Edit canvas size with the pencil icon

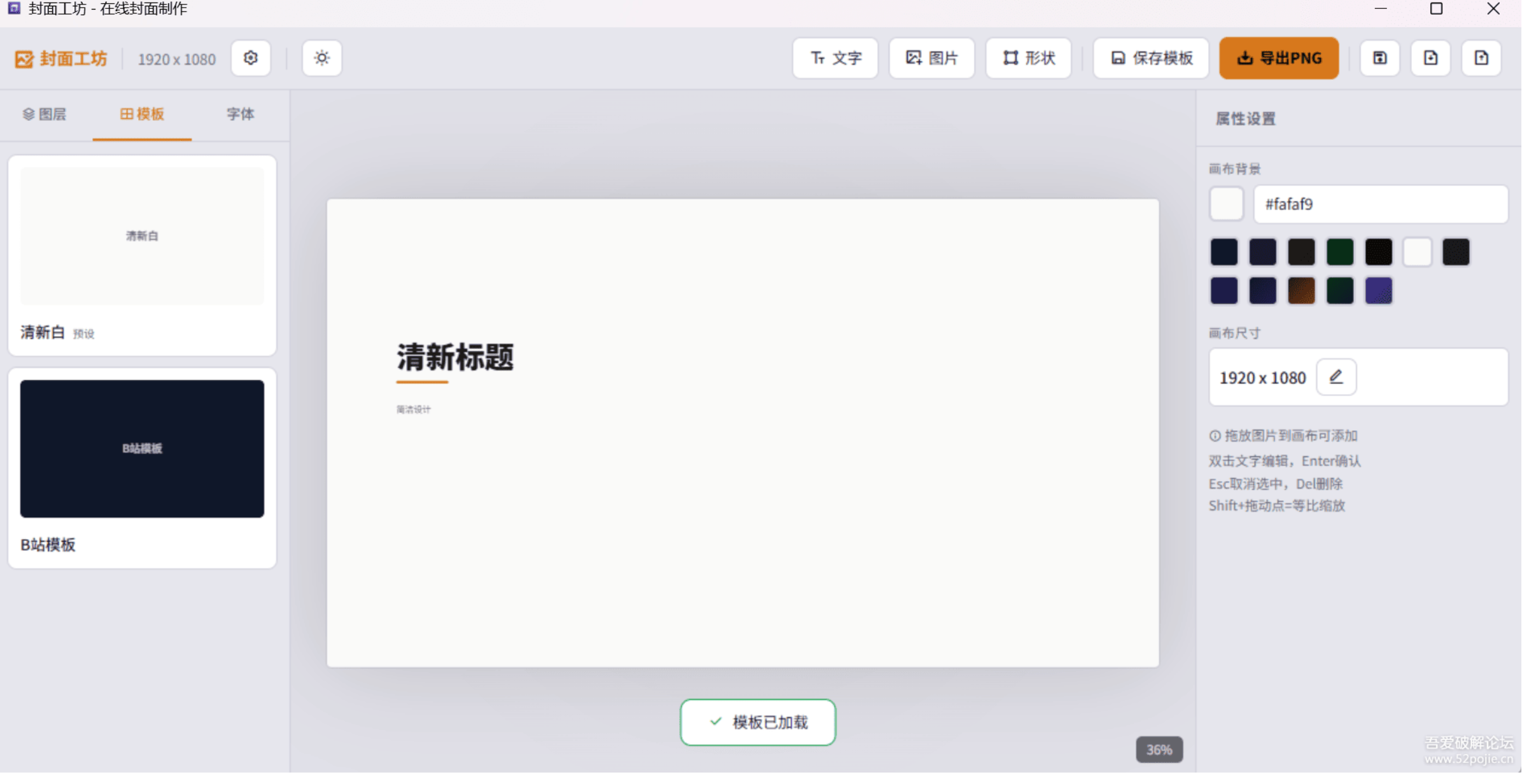pos(1336,378)
